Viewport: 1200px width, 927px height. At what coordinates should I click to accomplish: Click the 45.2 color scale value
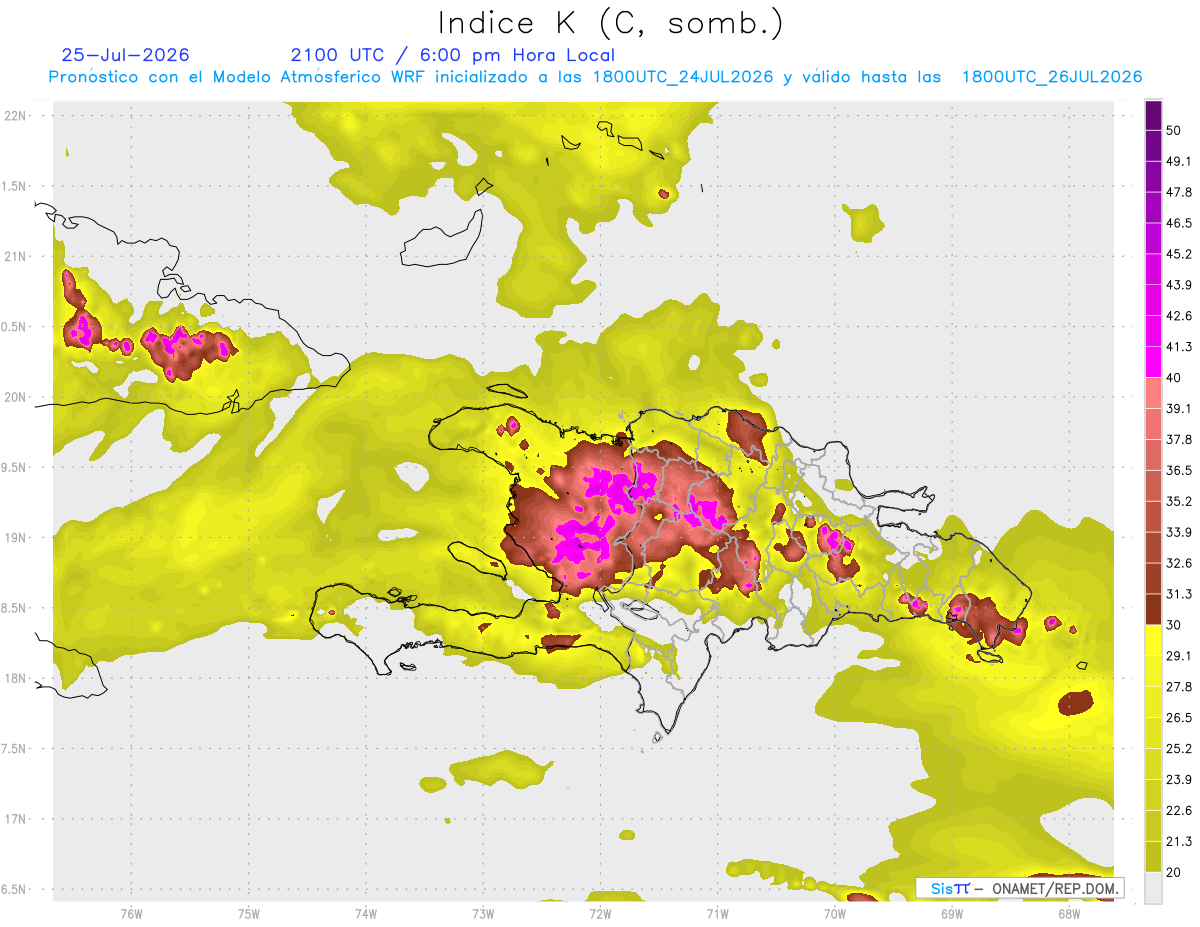[x=1180, y=254]
